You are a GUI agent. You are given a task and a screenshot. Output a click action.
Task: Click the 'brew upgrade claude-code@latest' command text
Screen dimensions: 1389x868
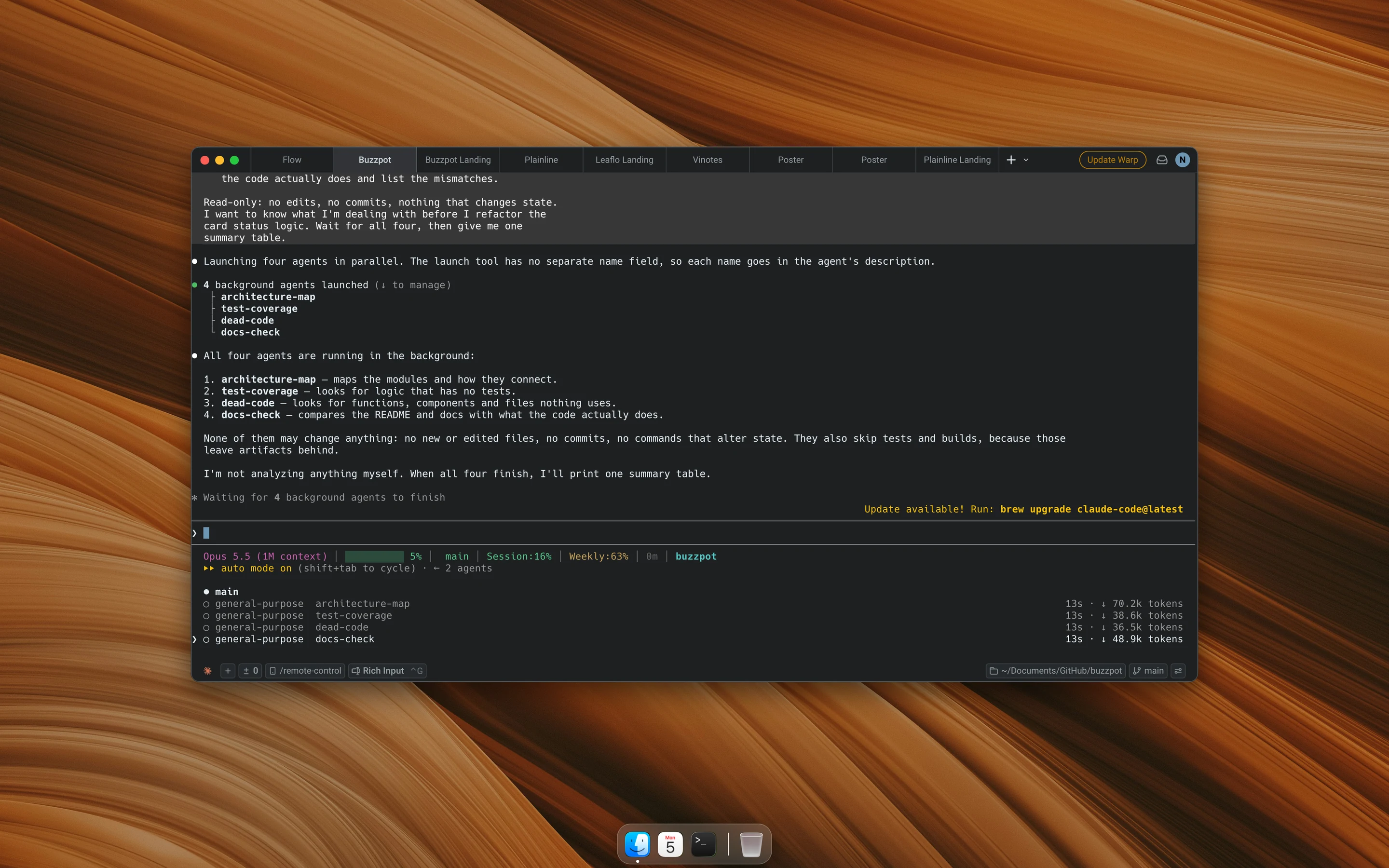[x=1091, y=509]
